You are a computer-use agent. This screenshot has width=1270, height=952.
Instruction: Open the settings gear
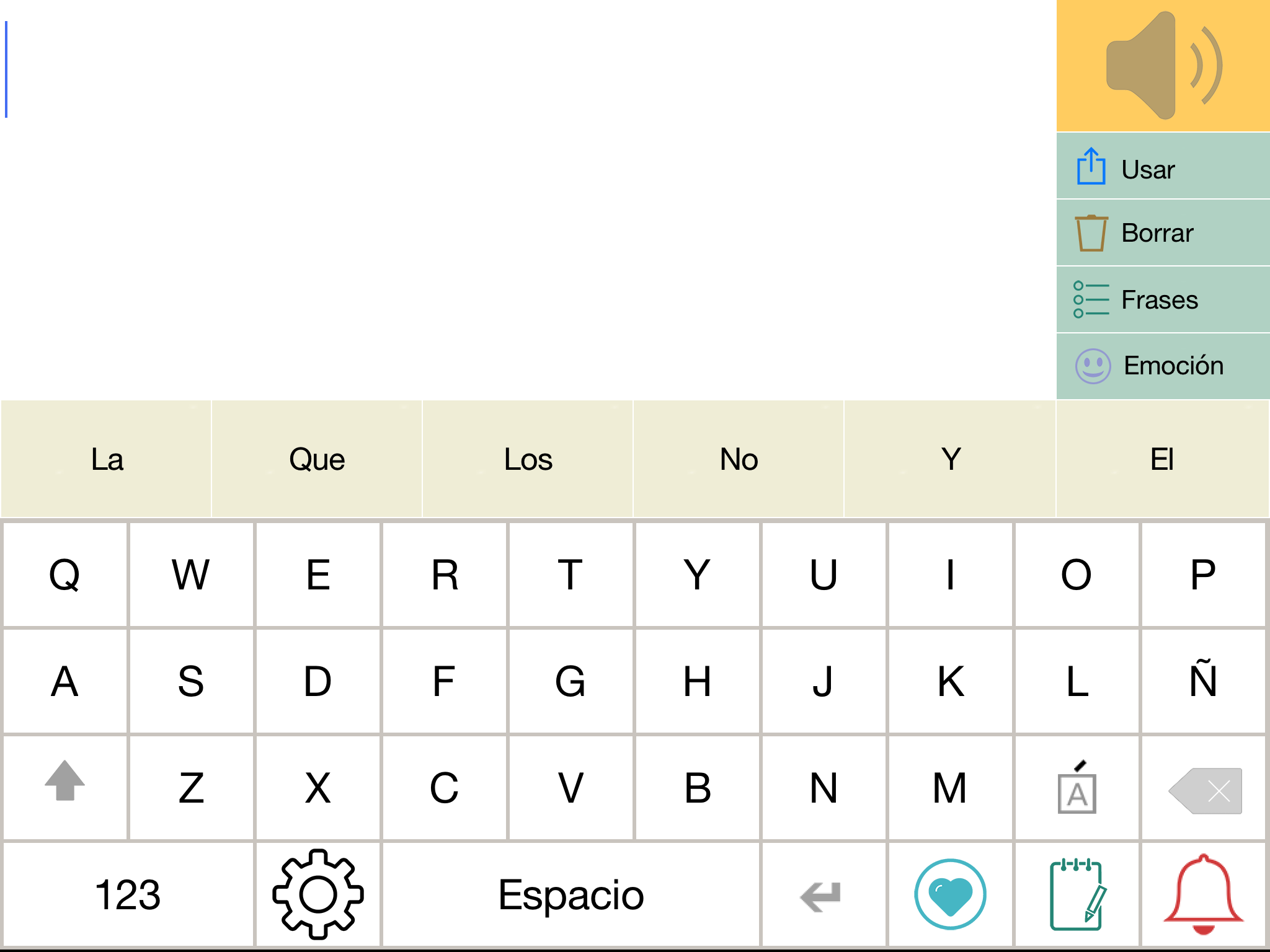[x=318, y=894]
